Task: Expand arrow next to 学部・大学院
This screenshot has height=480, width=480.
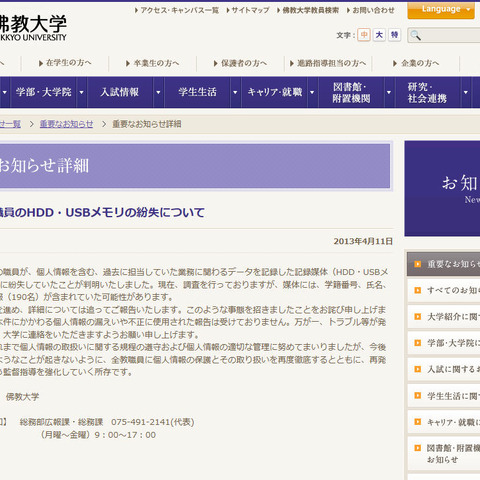Action: pos(81,92)
